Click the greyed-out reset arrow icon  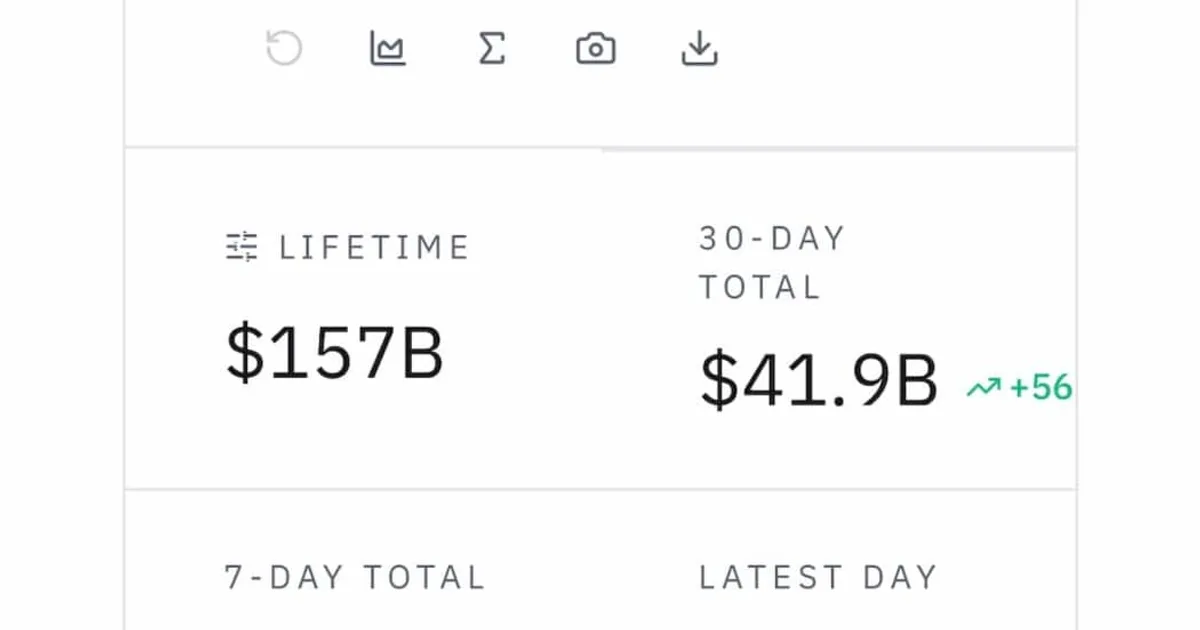(x=284, y=48)
